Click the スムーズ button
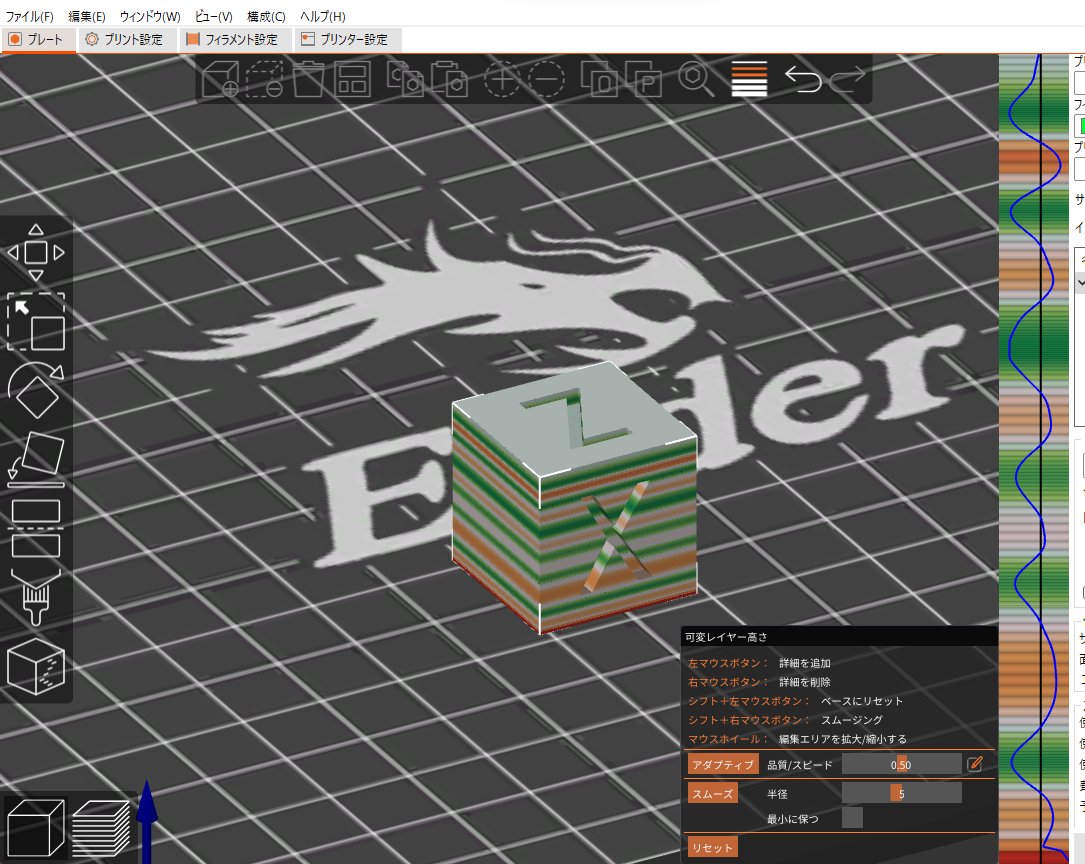1085x864 pixels. (713, 793)
